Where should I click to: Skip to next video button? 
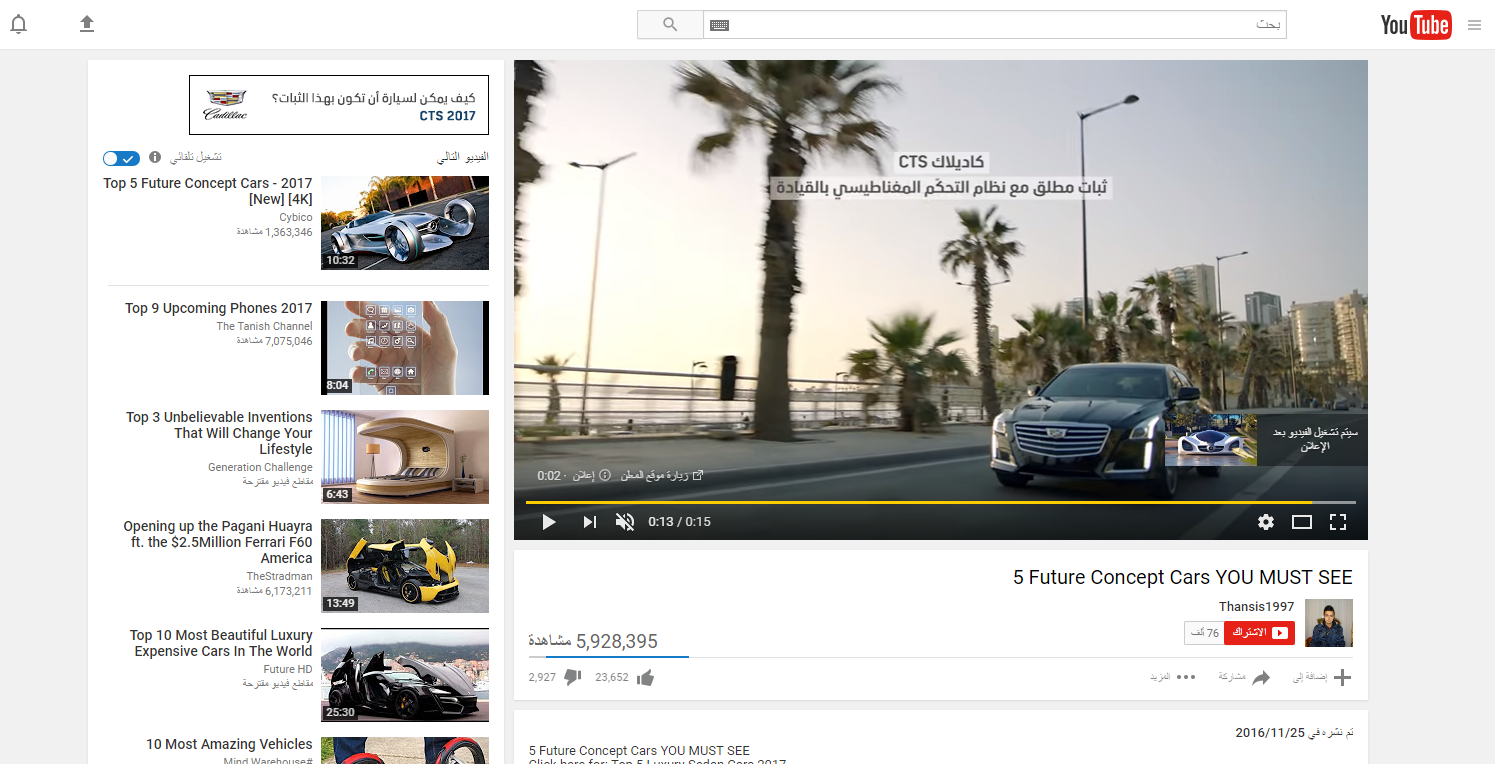tap(590, 522)
